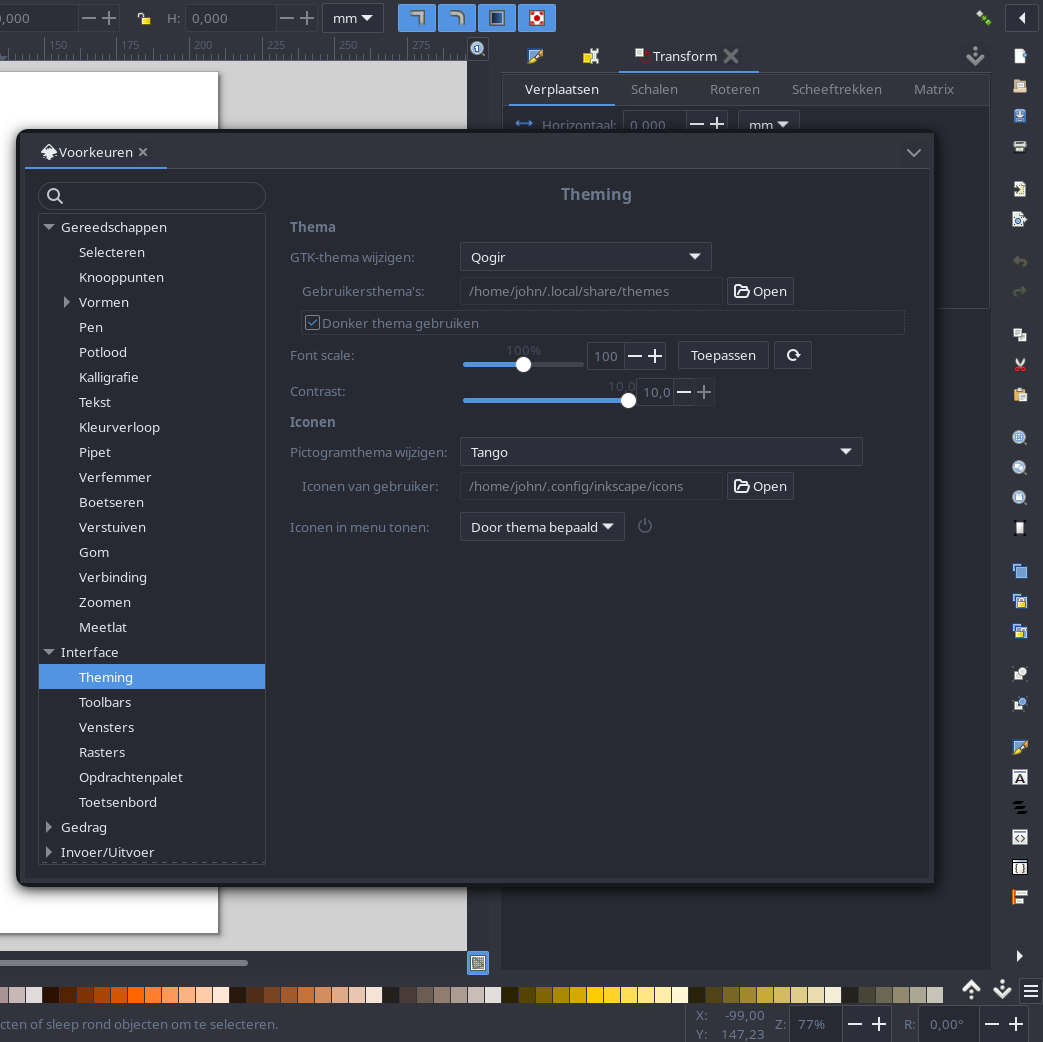Screen dimensions: 1043x1042
Task: Uncheck 'Donker thema gebruiken' checkbox
Action: pyautogui.click(x=313, y=323)
